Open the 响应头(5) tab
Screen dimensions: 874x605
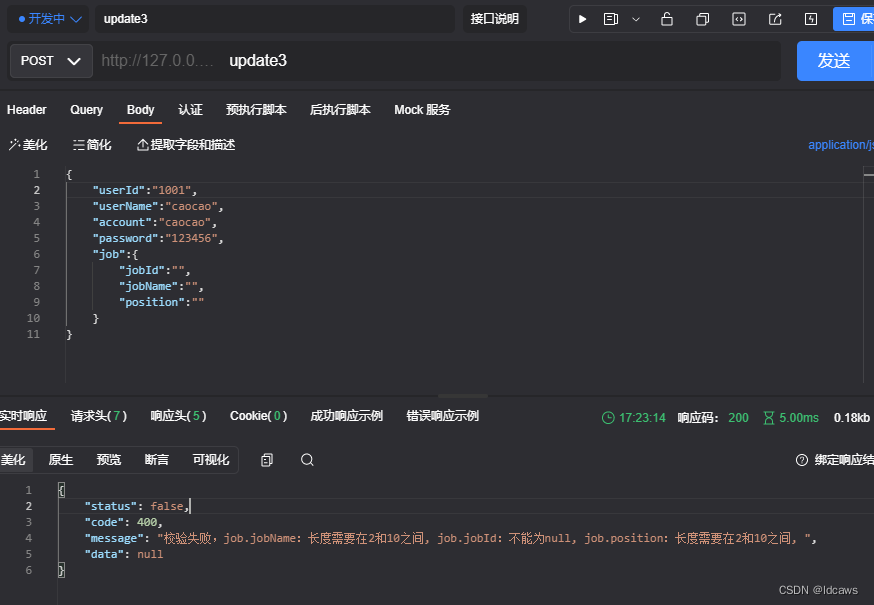[178, 416]
